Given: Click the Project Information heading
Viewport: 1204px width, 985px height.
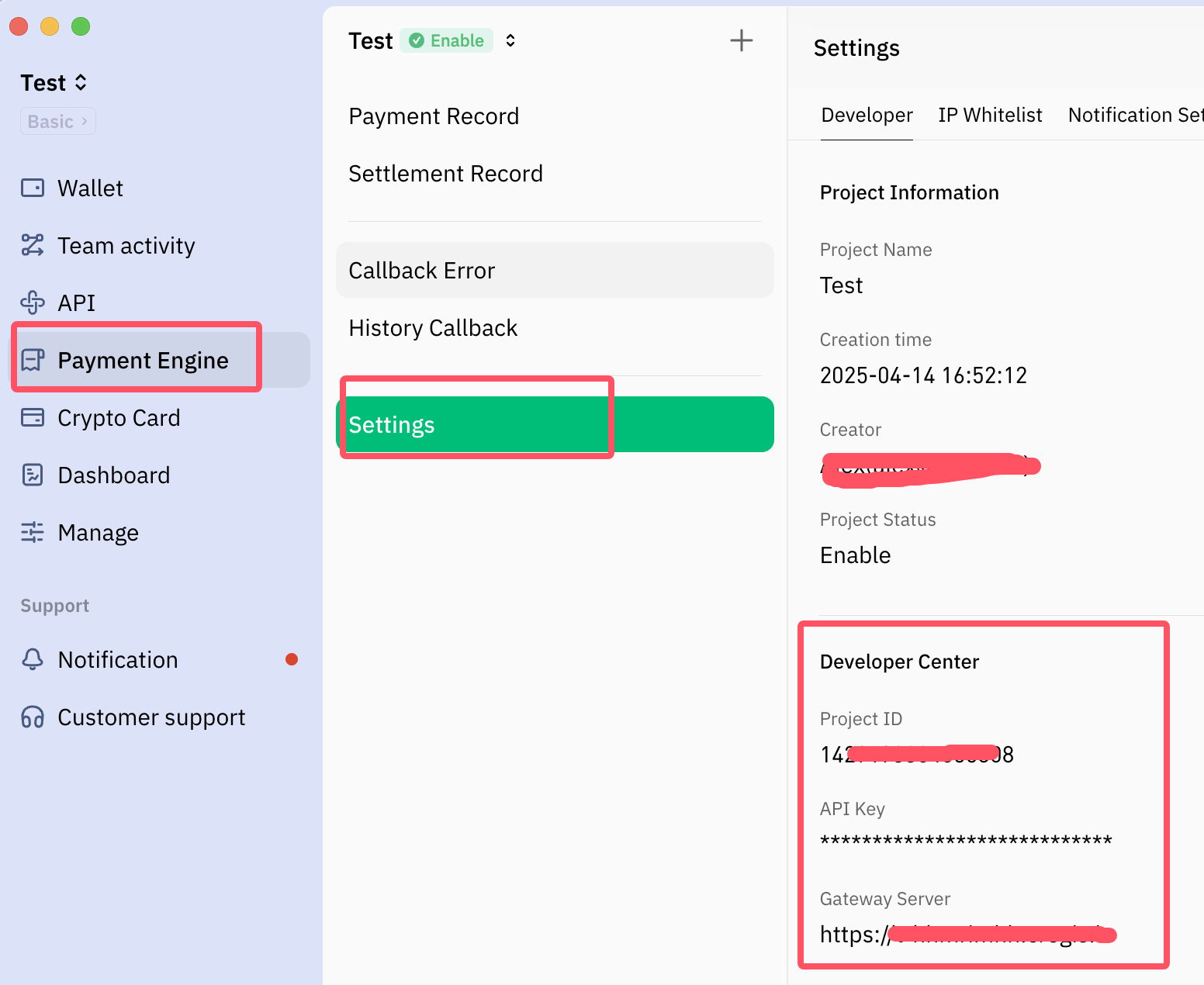Looking at the screenshot, I should [909, 192].
